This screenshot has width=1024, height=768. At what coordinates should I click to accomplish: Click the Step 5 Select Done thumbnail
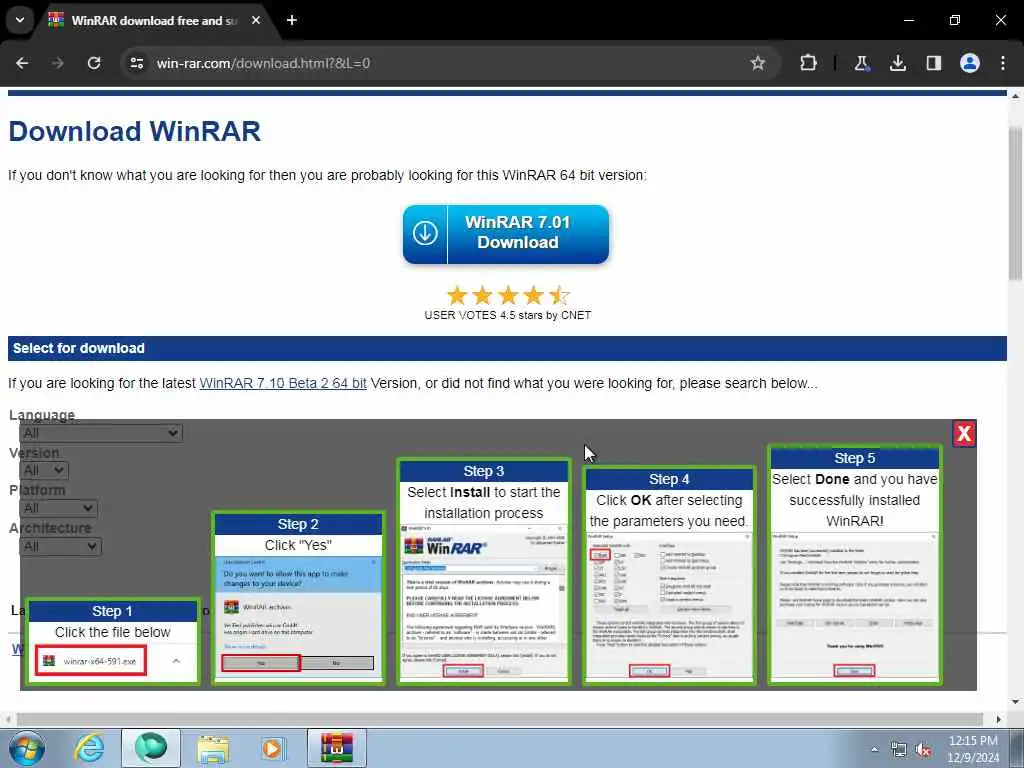tap(854, 565)
